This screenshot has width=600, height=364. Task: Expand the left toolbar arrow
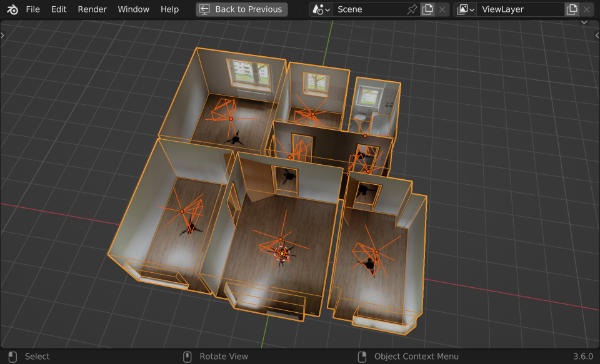click(3, 36)
